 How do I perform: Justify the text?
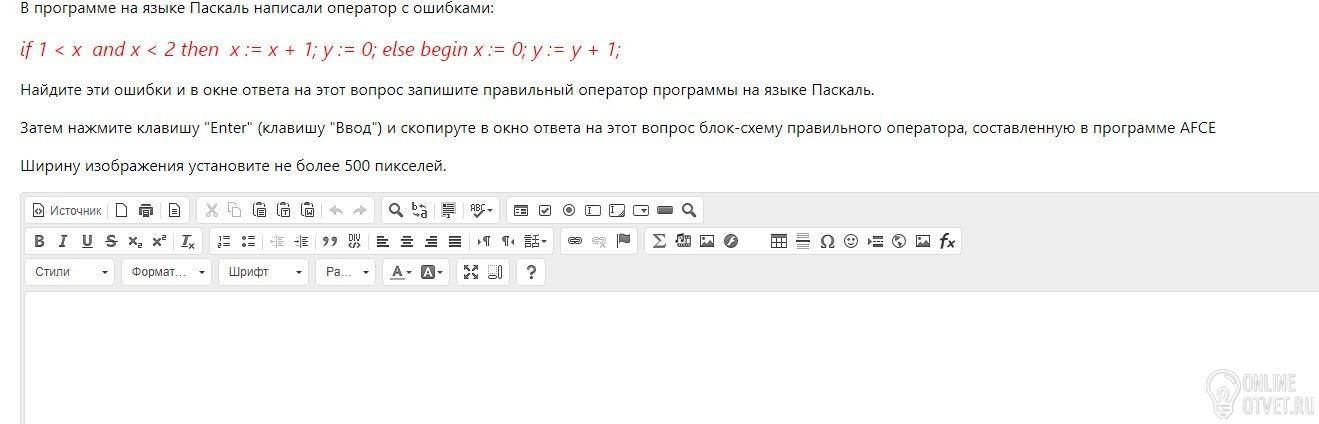coord(455,241)
